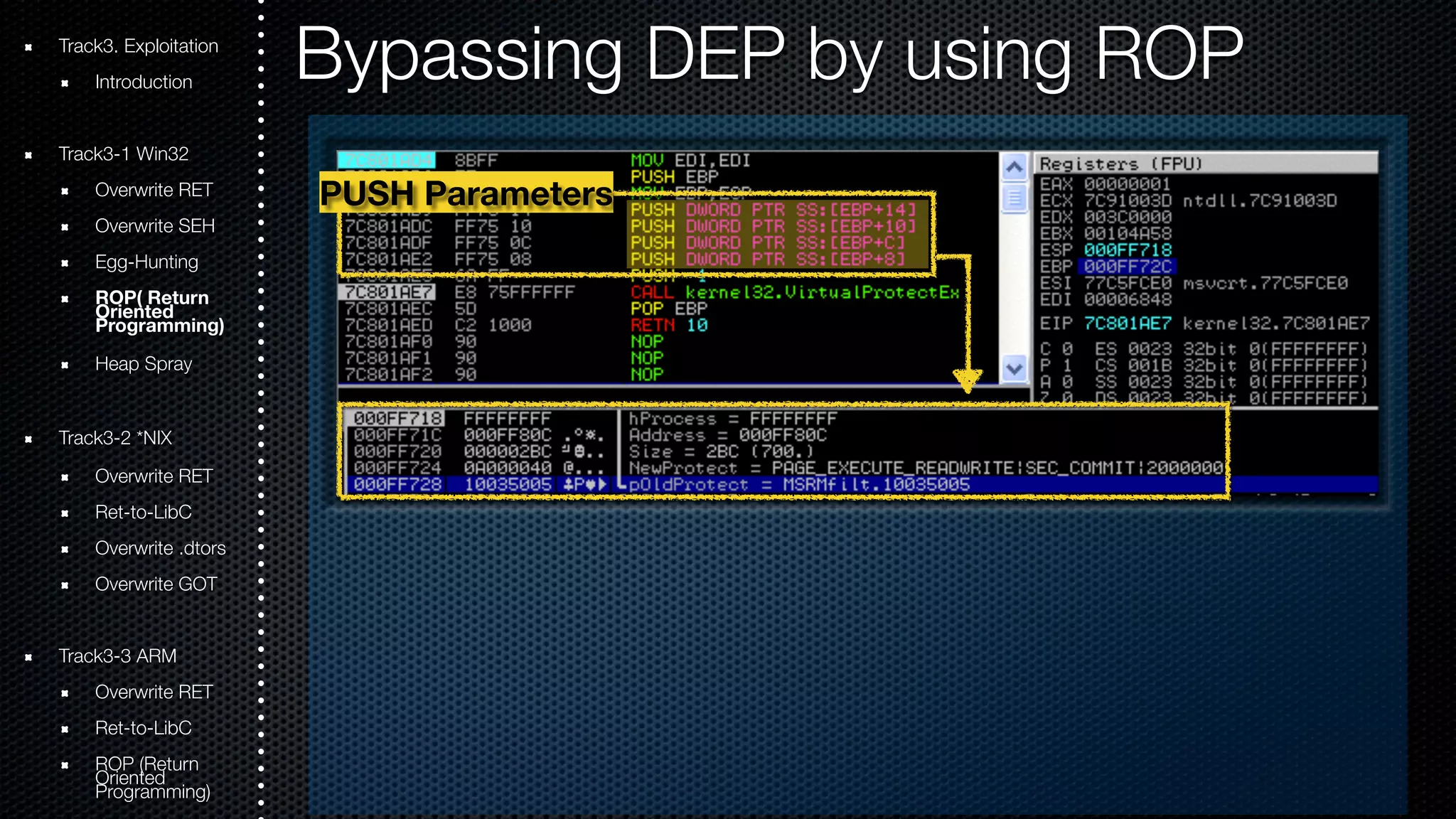Click the EDX 003C0000 register value

(1127, 217)
